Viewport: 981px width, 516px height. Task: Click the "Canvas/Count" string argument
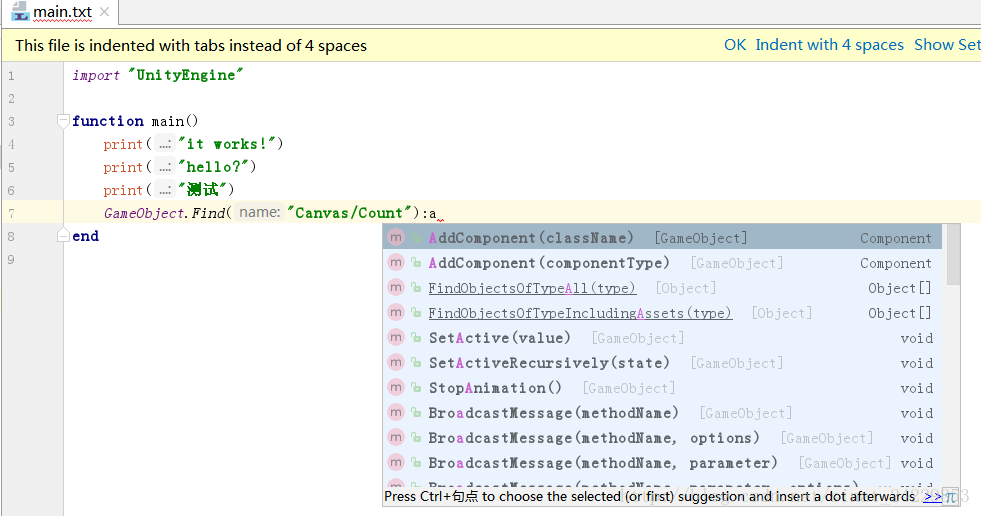(352, 213)
